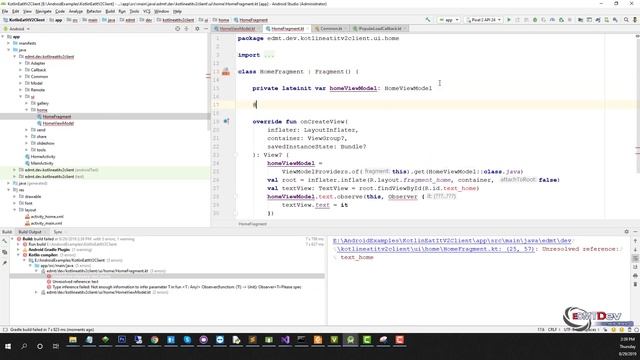640x360 pixels.
Task: Click the class gutter icon beside HomeFragment line
Action: pos(226,72)
